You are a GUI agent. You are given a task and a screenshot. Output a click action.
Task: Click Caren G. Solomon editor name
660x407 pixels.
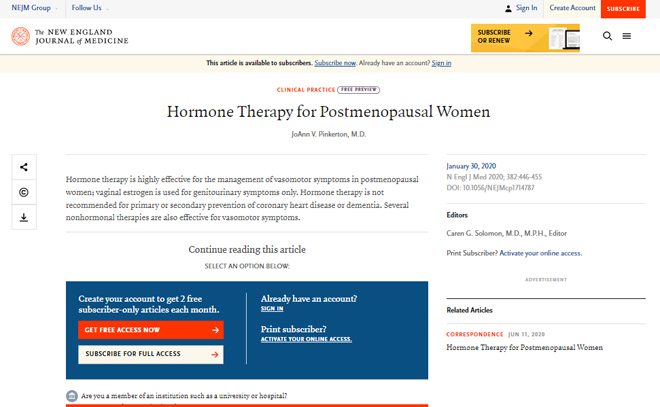[x=506, y=233]
